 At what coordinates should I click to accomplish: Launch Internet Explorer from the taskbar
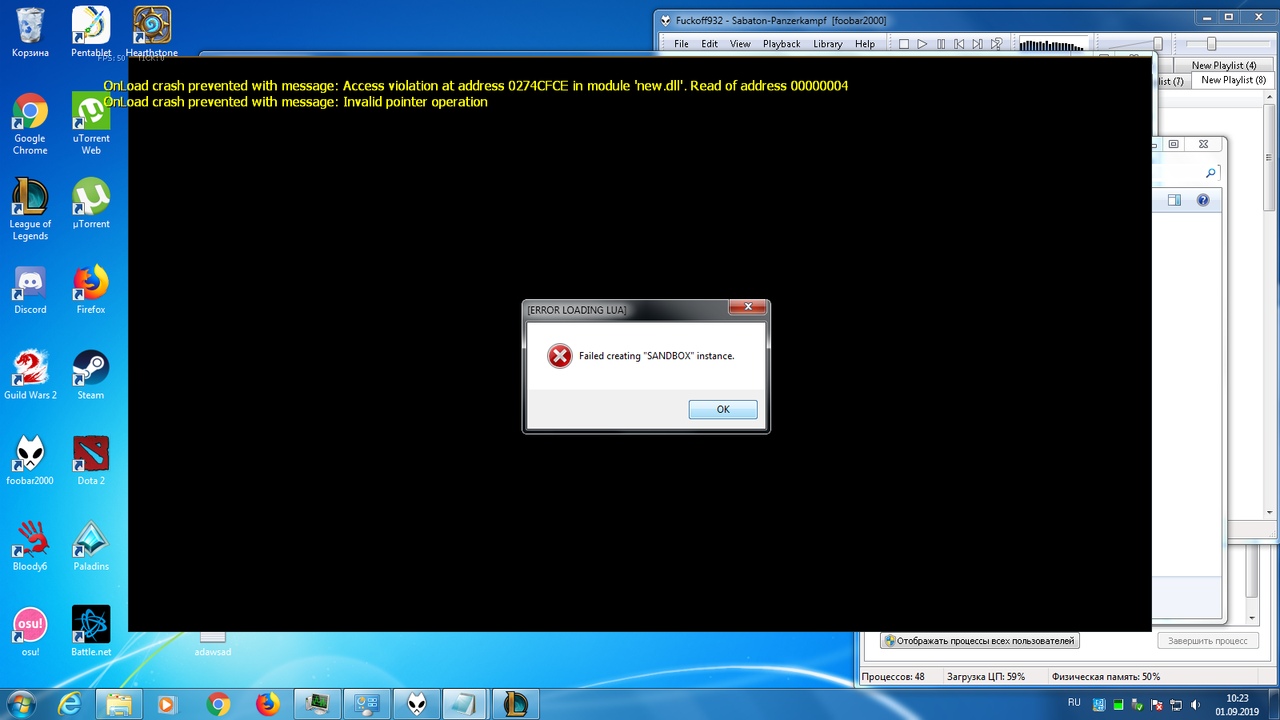coord(69,704)
